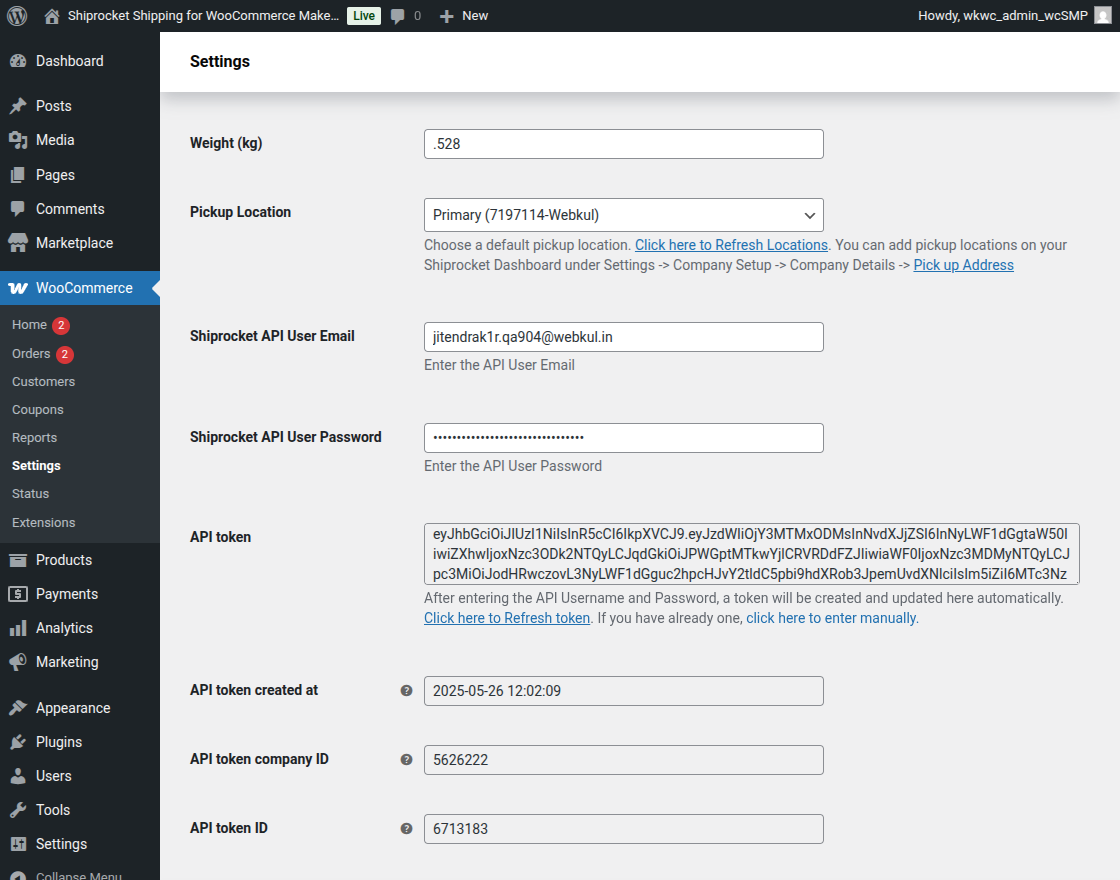Viewport: 1120px width, 880px height.
Task: Click the API token company ID field
Action: pyautogui.click(x=624, y=760)
